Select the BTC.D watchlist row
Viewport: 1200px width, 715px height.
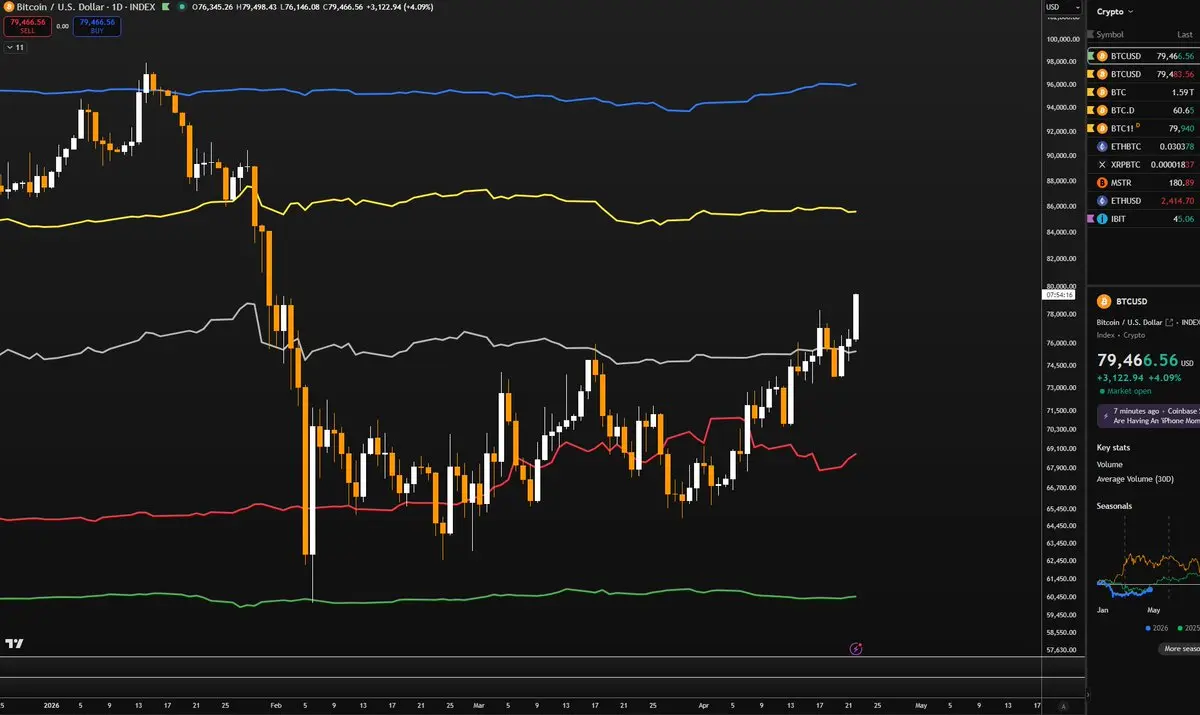point(1144,110)
